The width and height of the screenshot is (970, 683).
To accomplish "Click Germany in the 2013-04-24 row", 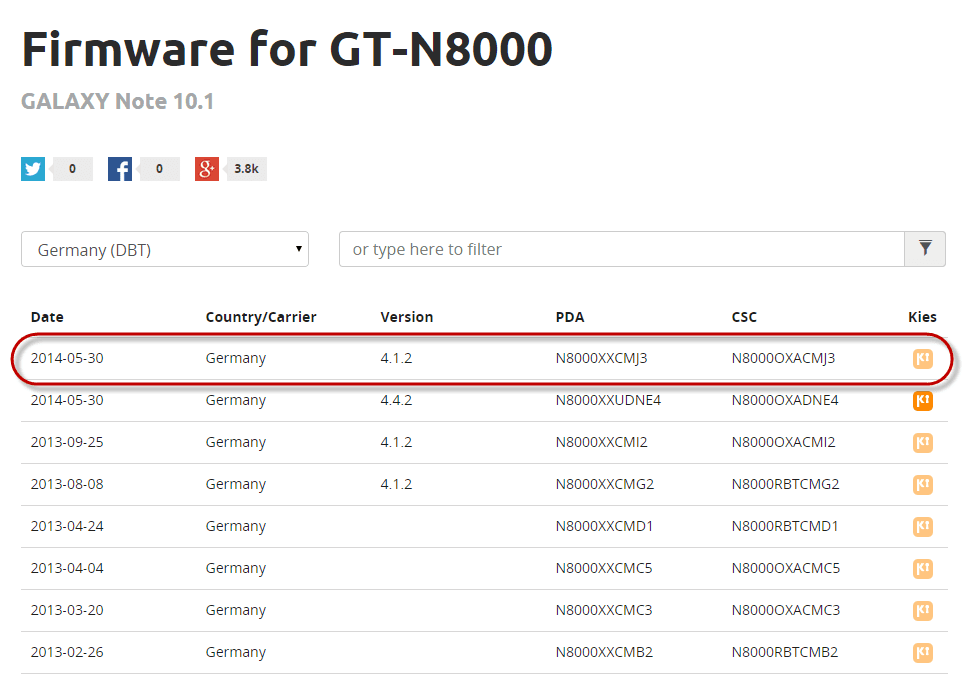I will click(x=236, y=526).
